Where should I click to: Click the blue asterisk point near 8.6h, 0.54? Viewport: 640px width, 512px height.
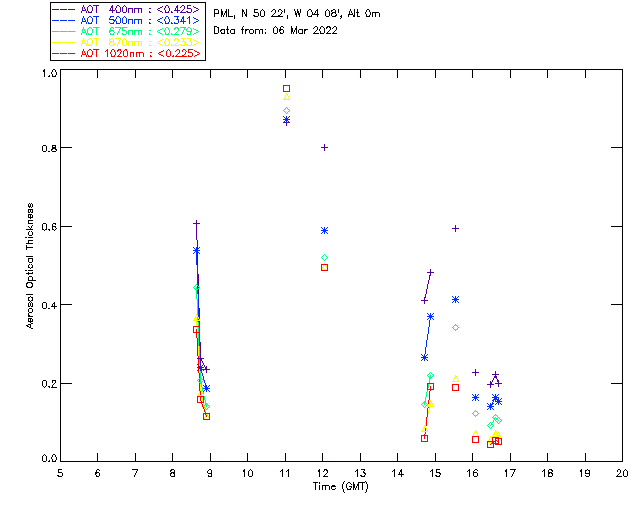click(196, 250)
